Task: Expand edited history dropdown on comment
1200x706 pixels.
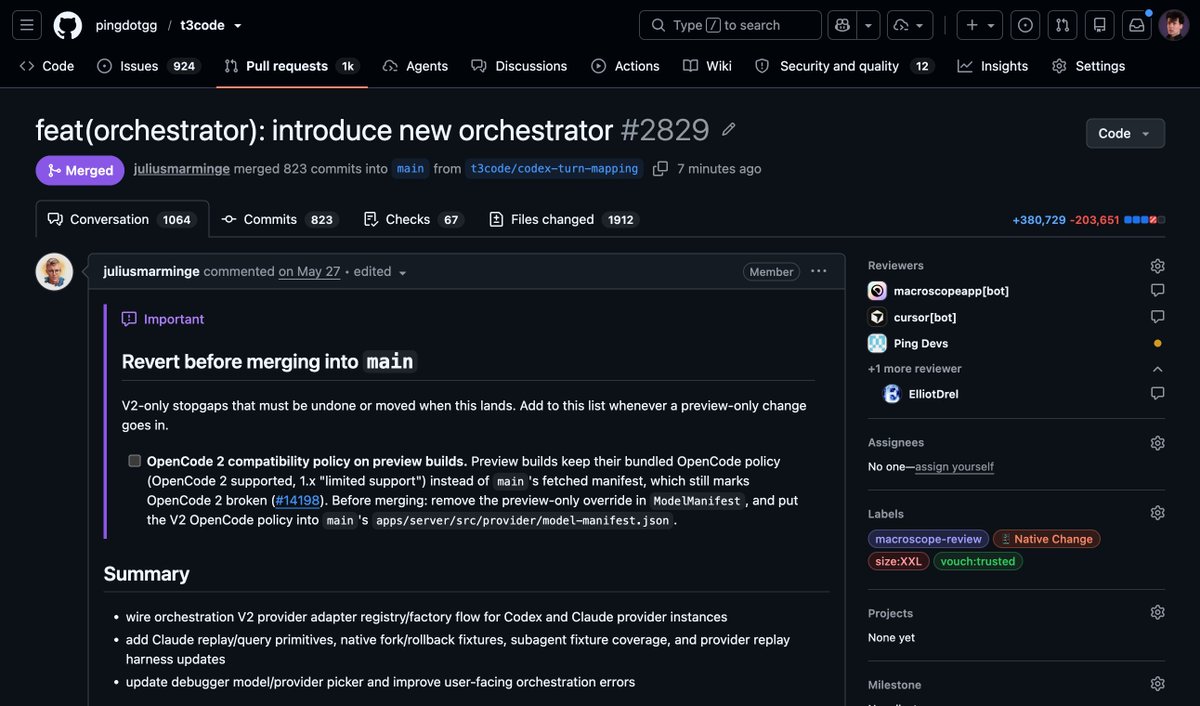Action: click(x=381, y=272)
